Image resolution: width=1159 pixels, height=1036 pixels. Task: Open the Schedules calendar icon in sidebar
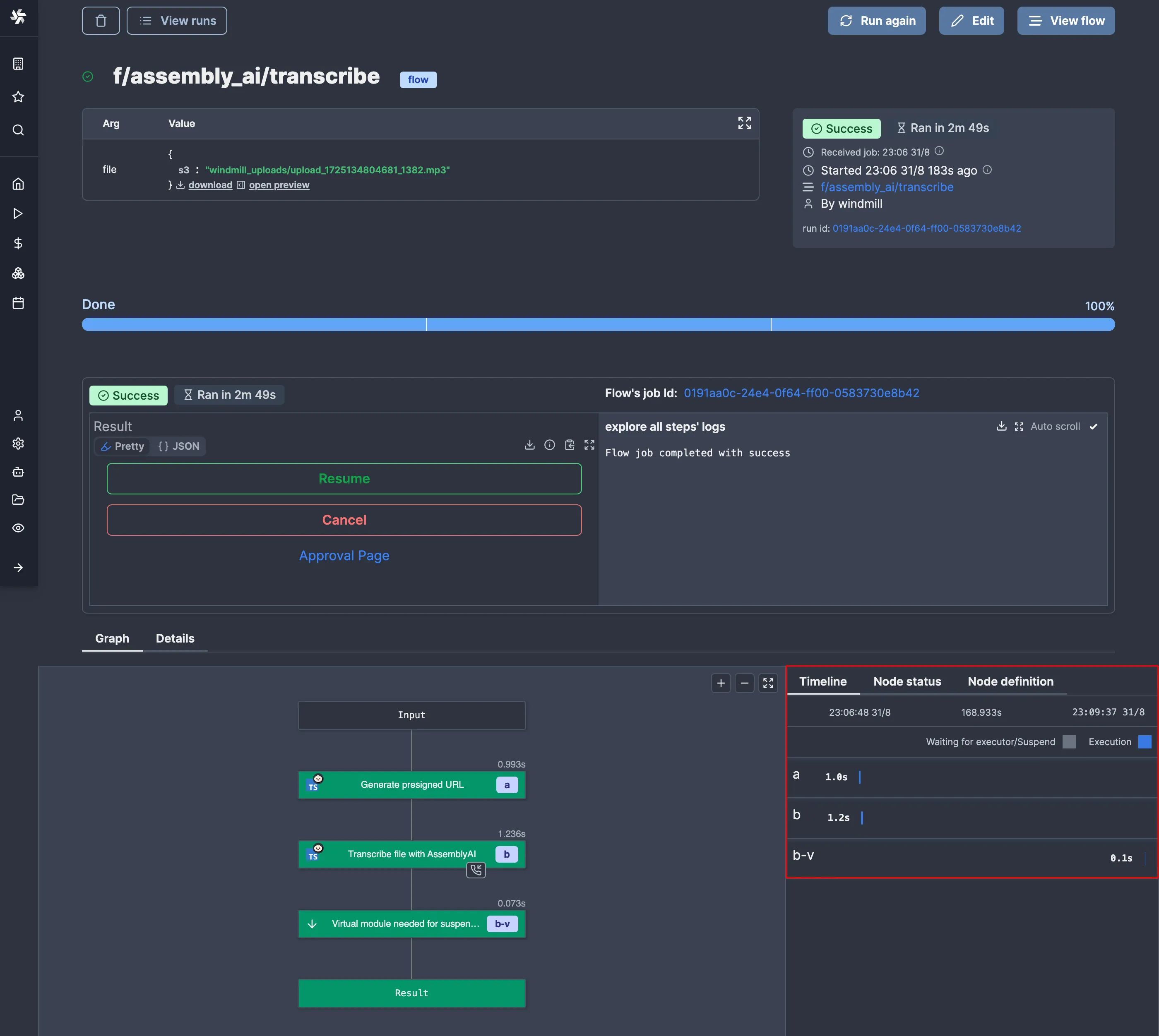[18, 303]
